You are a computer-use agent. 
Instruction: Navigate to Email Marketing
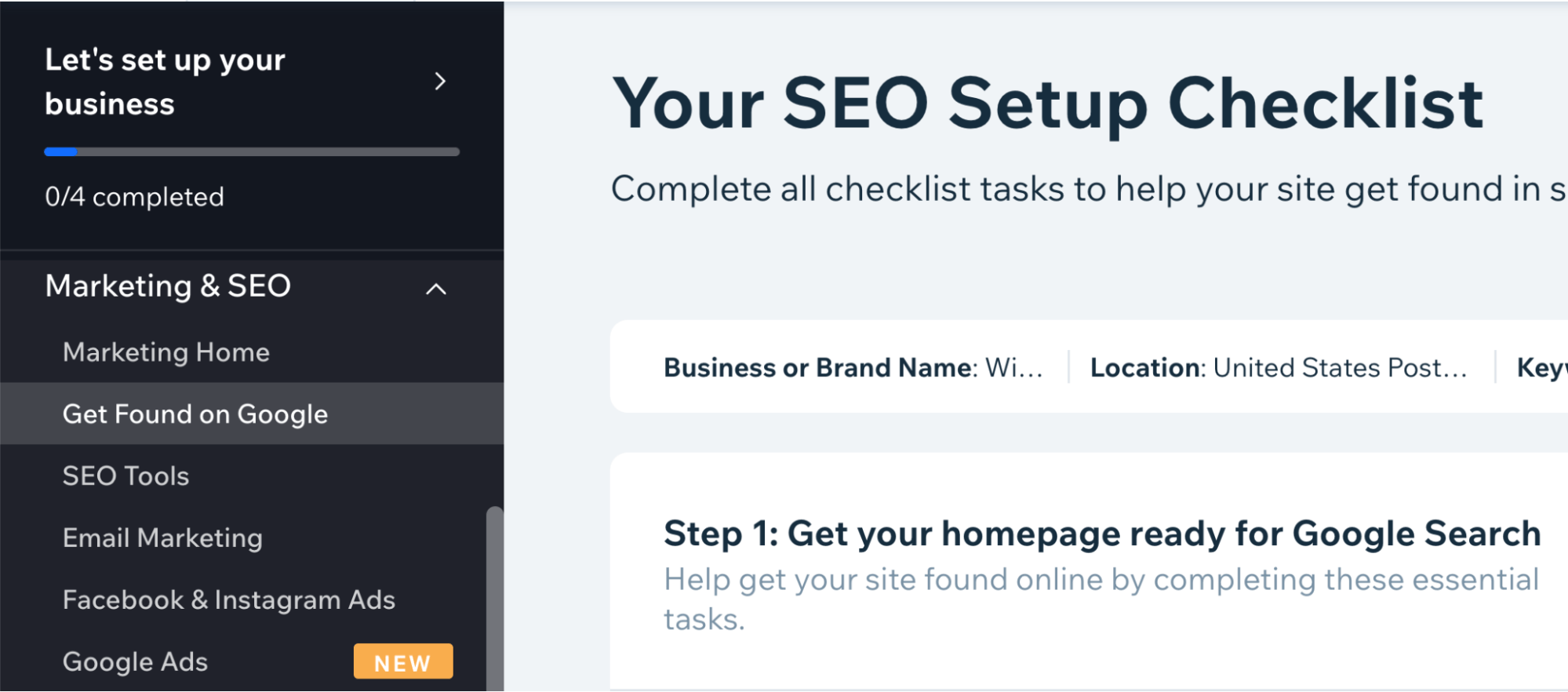pyautogui.click(x=162, y=538)
